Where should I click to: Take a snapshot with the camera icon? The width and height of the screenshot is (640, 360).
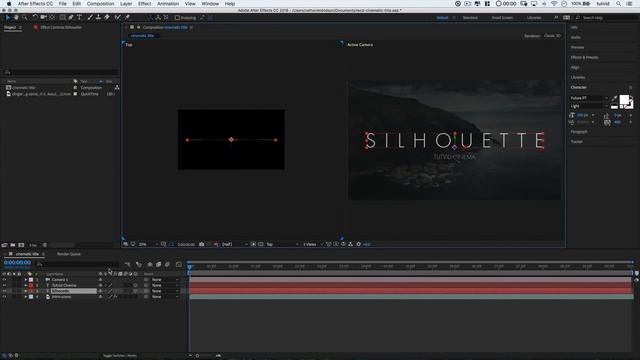pyautogui.click(x=201, y=244)
